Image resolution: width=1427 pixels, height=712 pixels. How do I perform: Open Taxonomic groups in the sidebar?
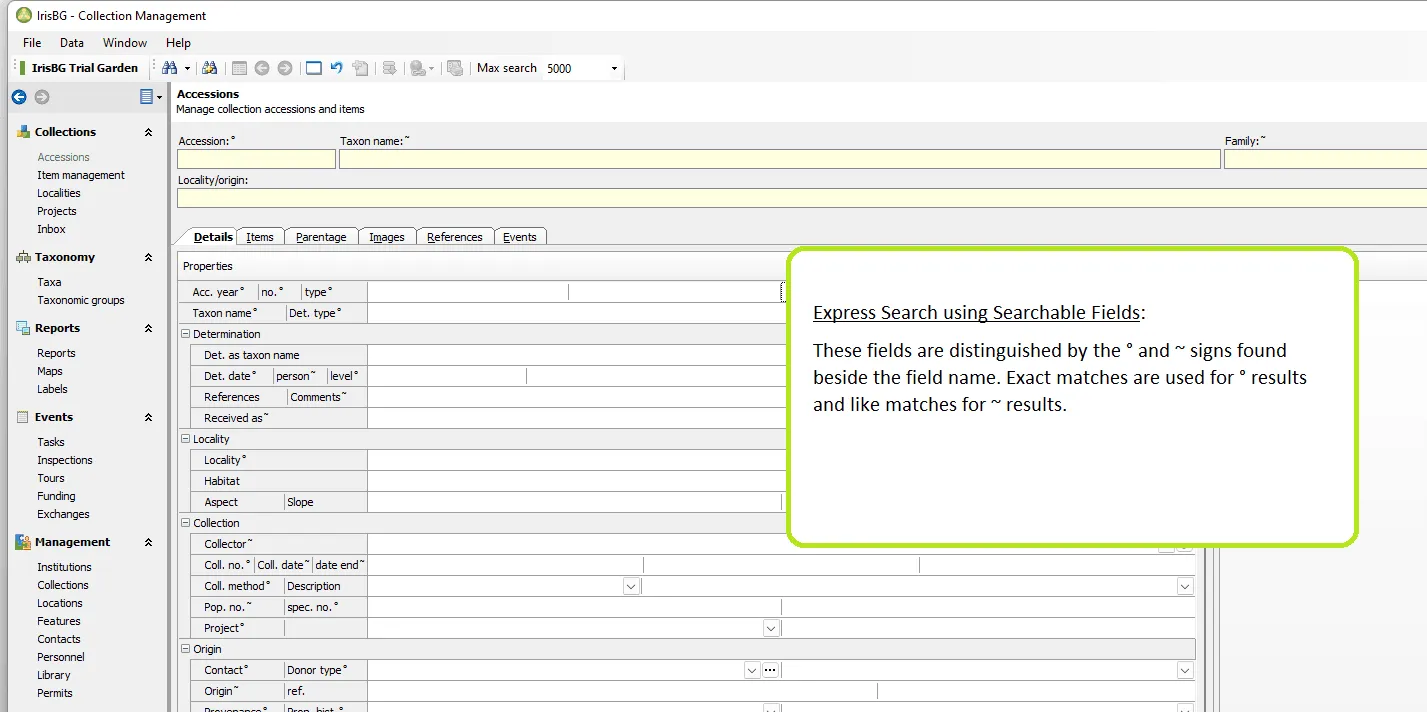click(x=81, y=300)
